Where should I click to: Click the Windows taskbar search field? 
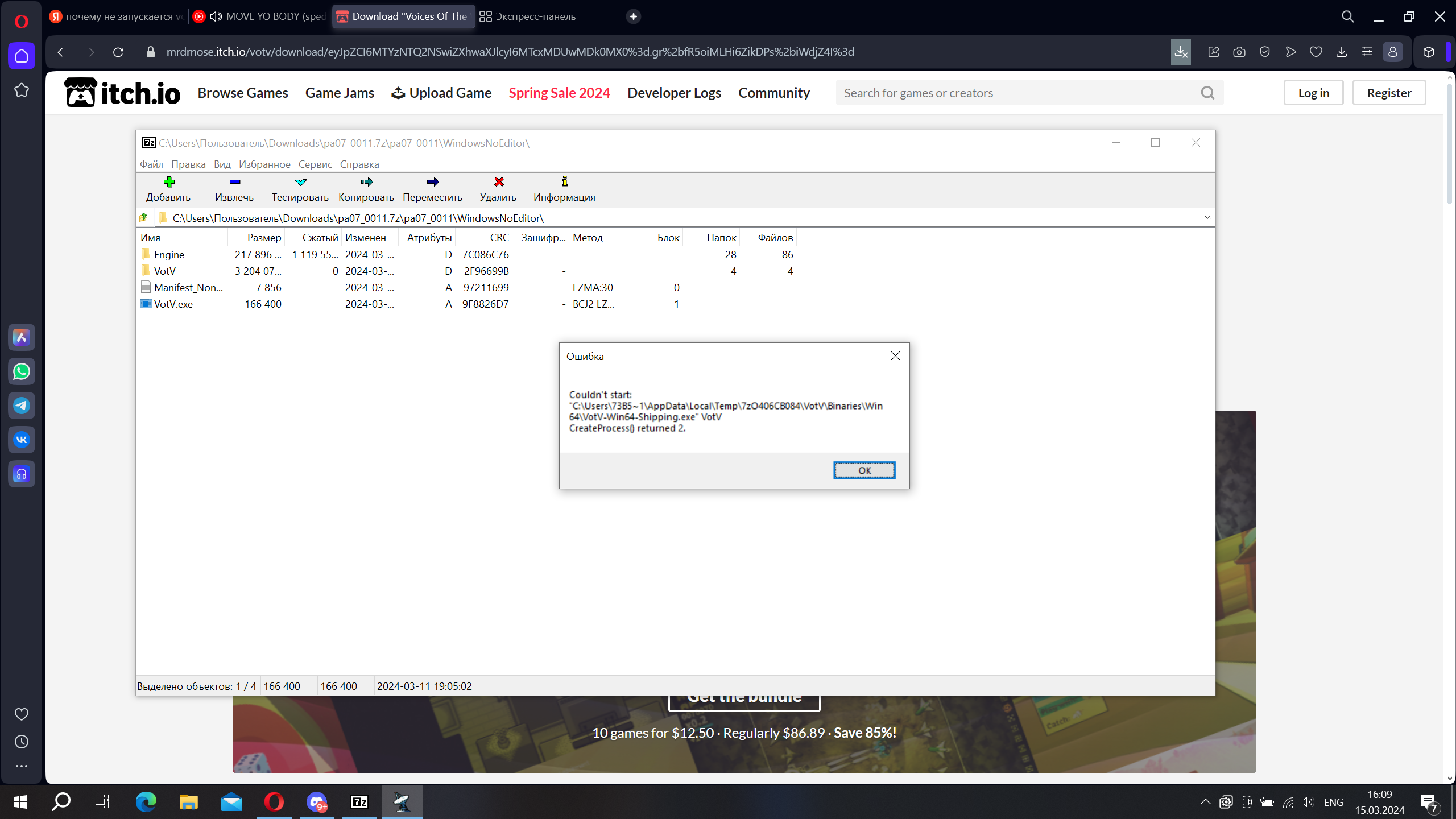pos(60,801)
